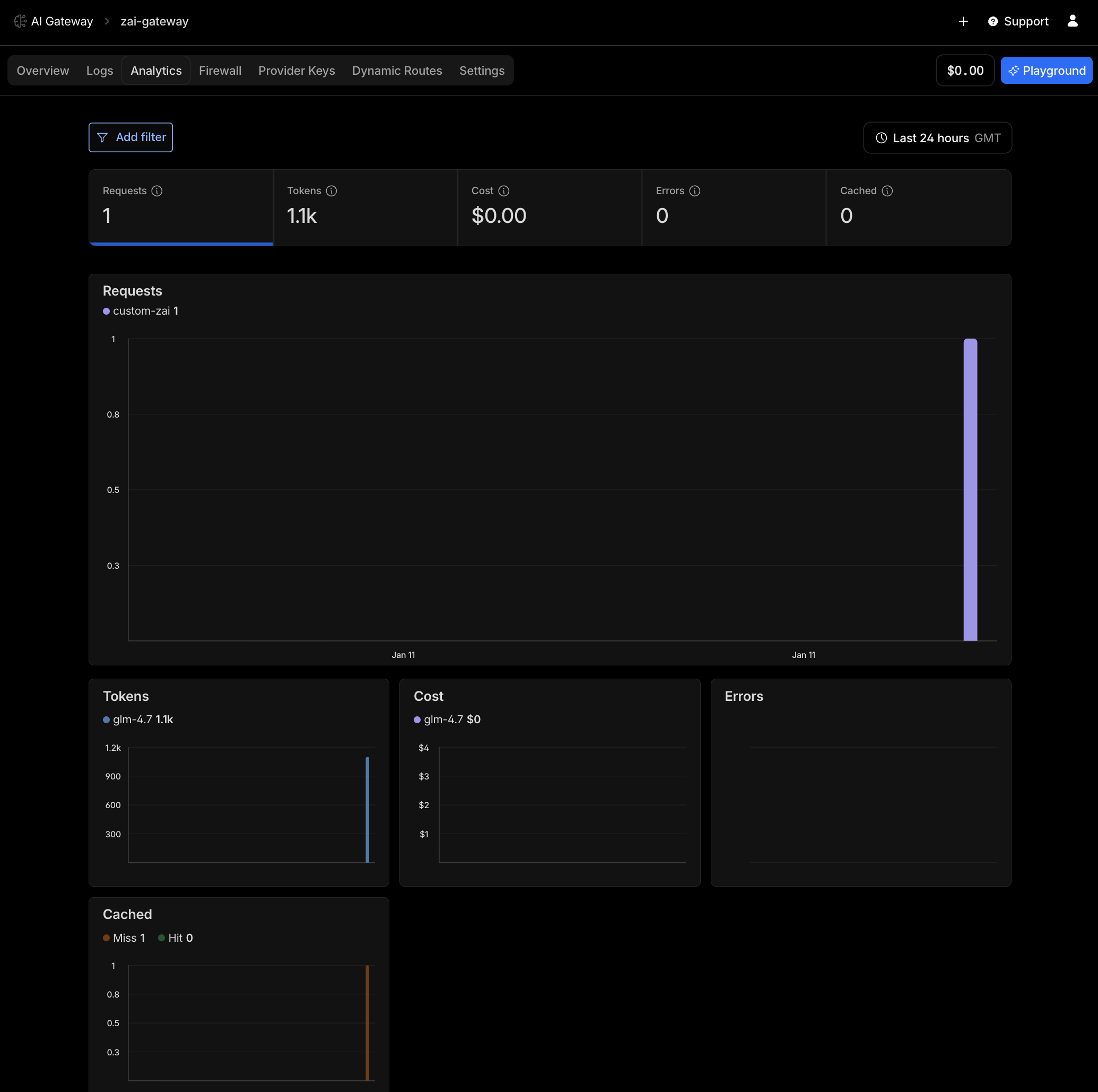Select the Cost metric card
This screenshot has height=1092, width=1098.
tap(550, 207)
